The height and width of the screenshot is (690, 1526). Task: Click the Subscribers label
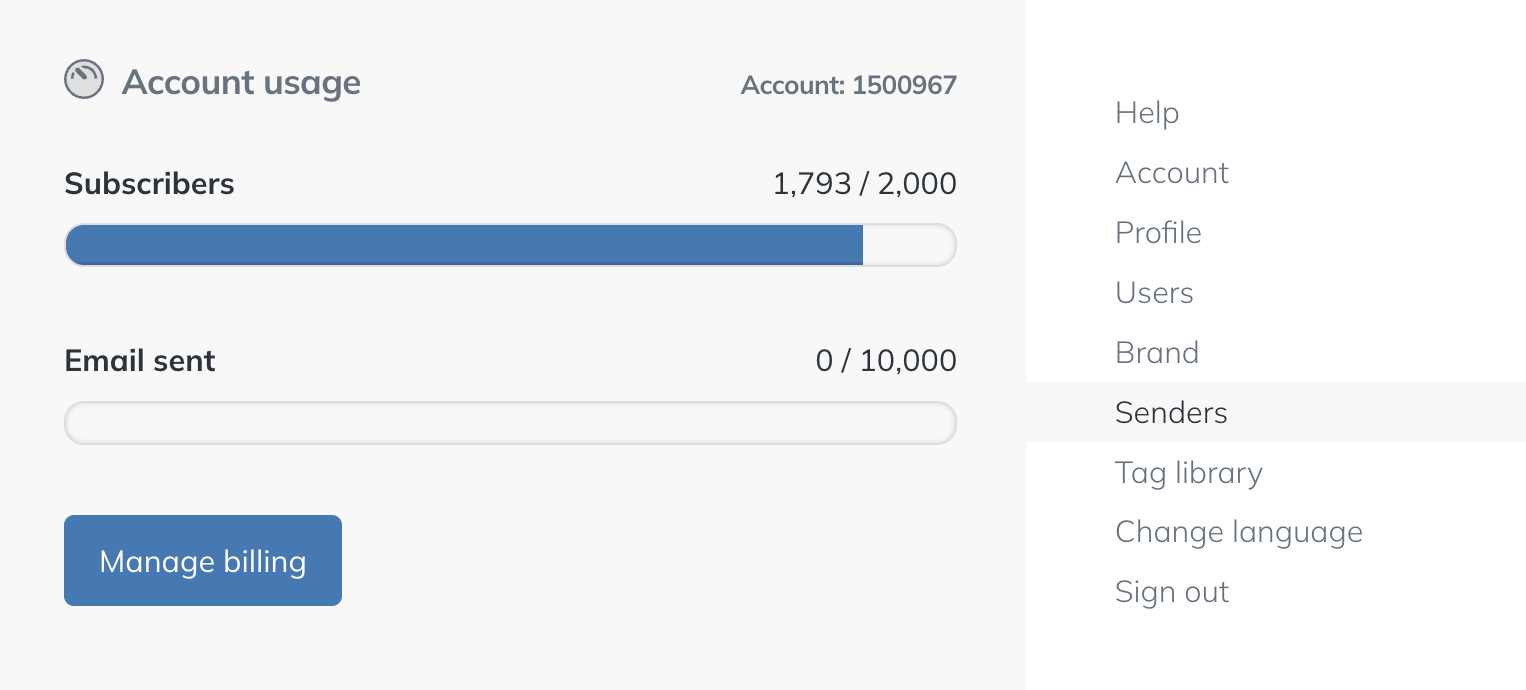pos(149,184)
